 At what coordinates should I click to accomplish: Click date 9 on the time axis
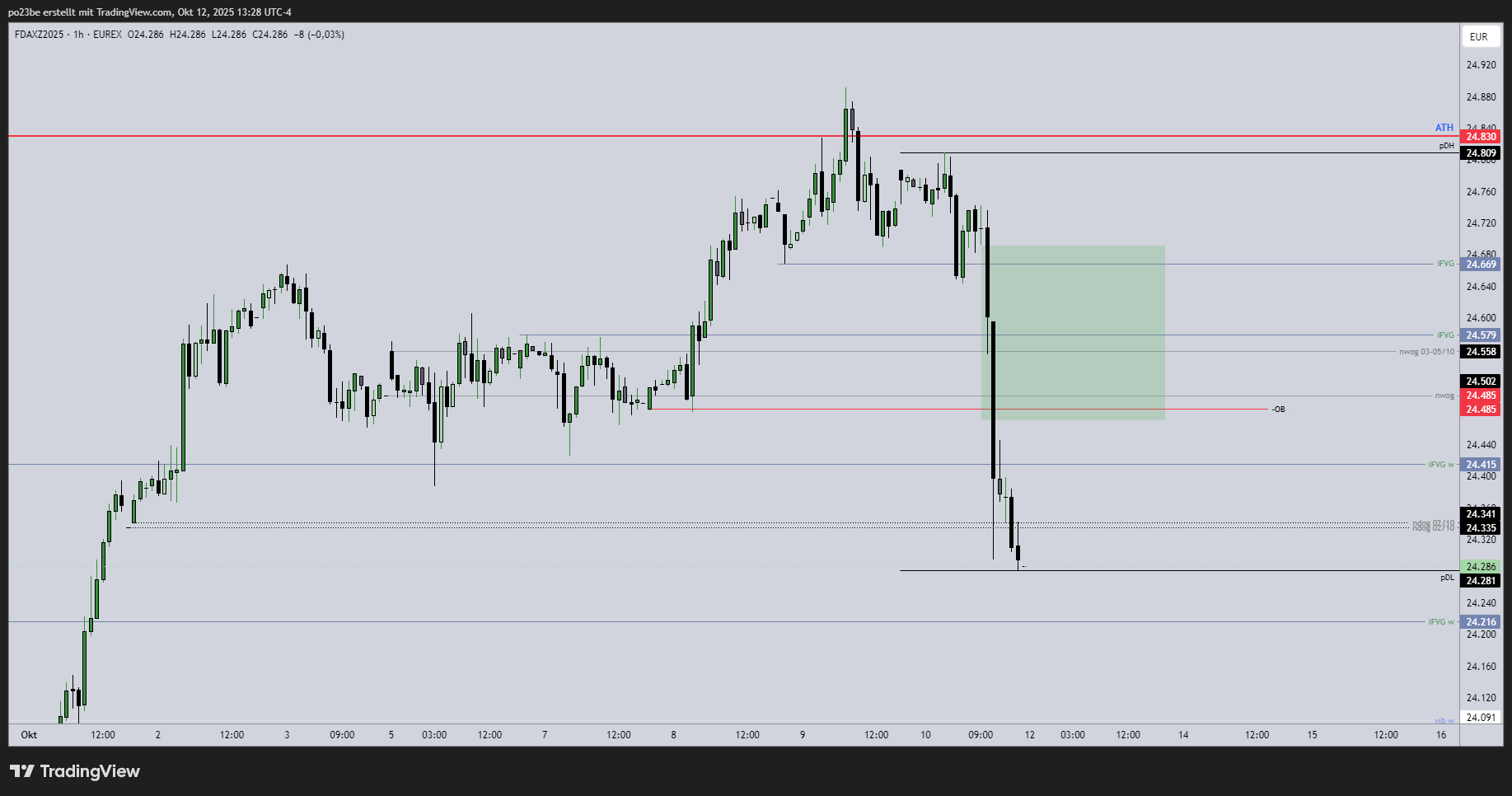pos(803,735)
